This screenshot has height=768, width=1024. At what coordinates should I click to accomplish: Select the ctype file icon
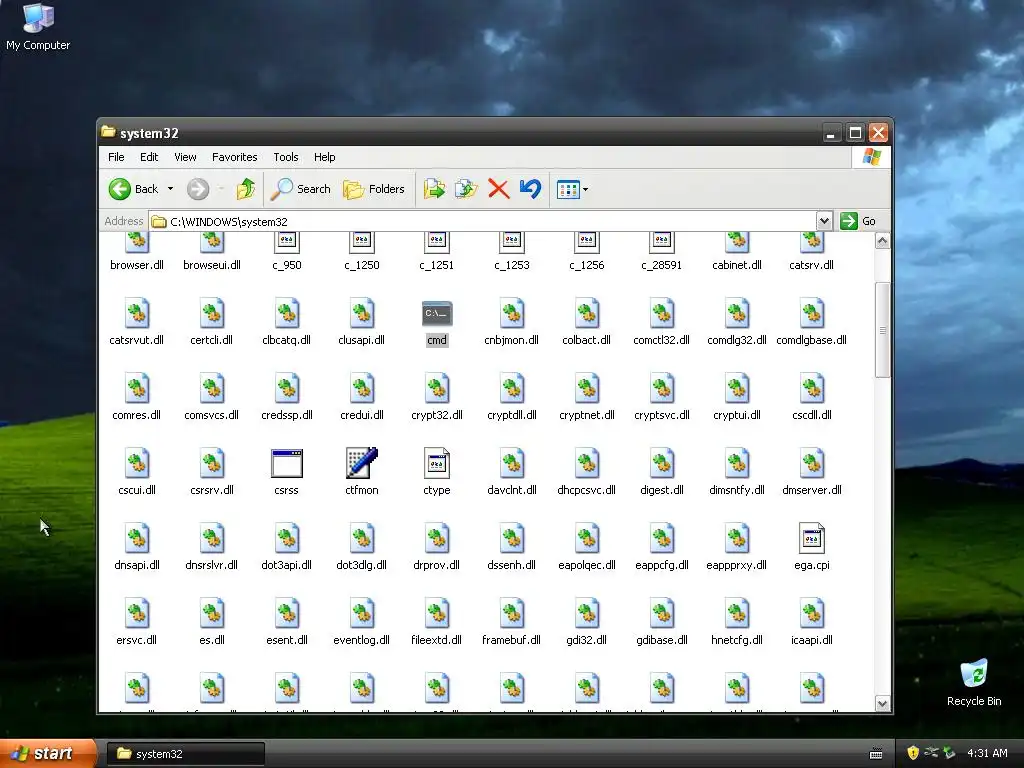tap(437, 463)
